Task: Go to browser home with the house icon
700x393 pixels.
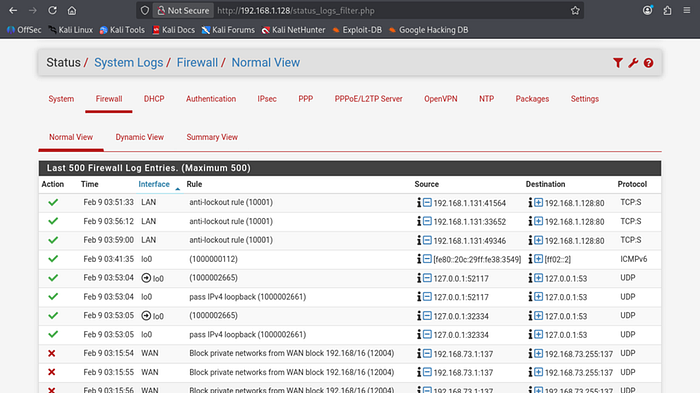Action: click(x=72, y=10)
